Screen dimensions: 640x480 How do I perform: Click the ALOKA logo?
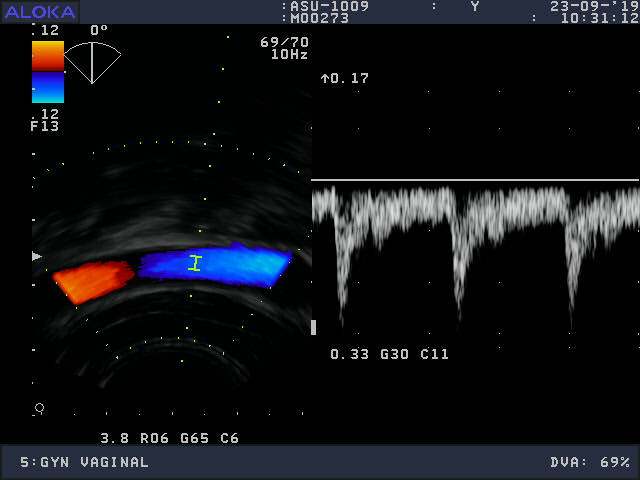40,12
